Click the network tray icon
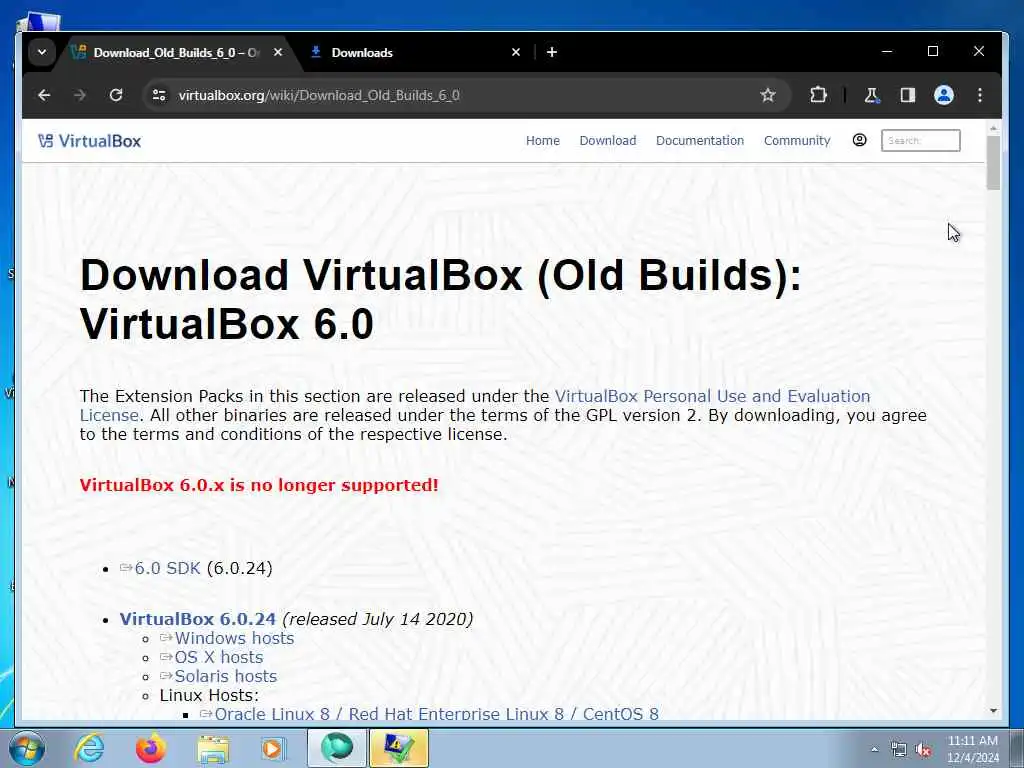Screen dimensions: 1024x768 click(899, 750)
